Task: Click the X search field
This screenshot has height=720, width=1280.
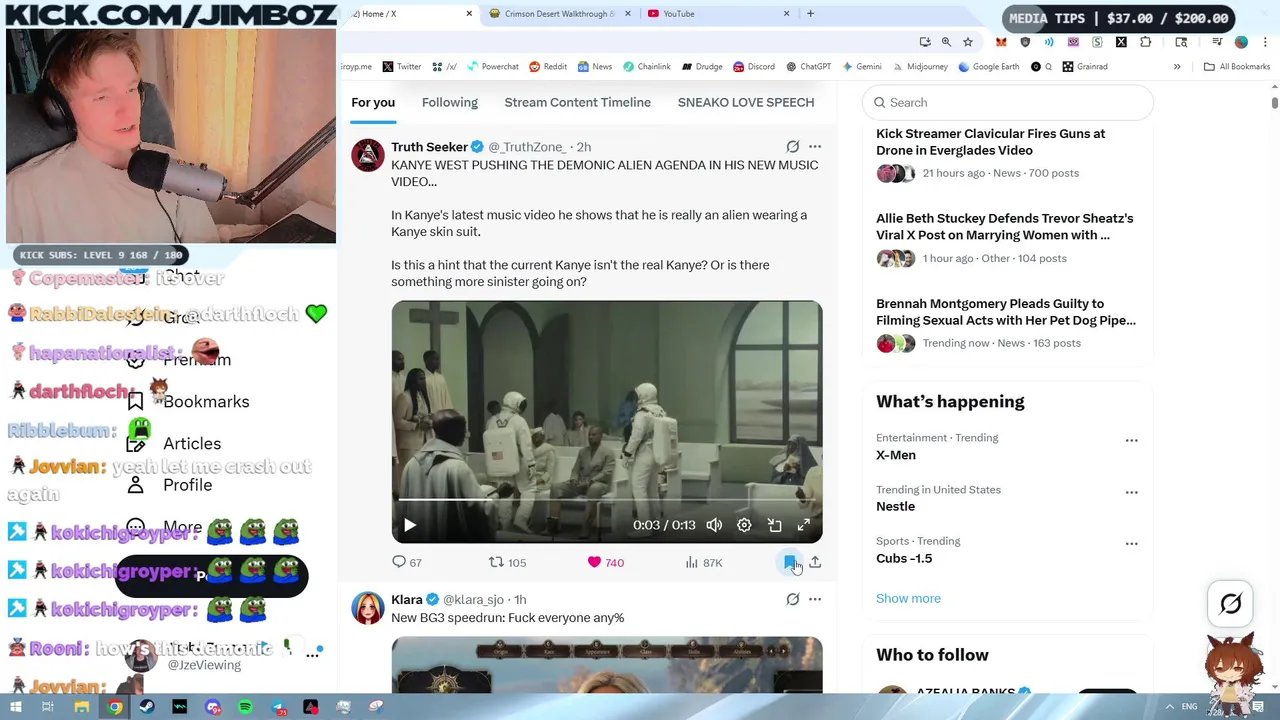Action: click(x=1008, y=102)
